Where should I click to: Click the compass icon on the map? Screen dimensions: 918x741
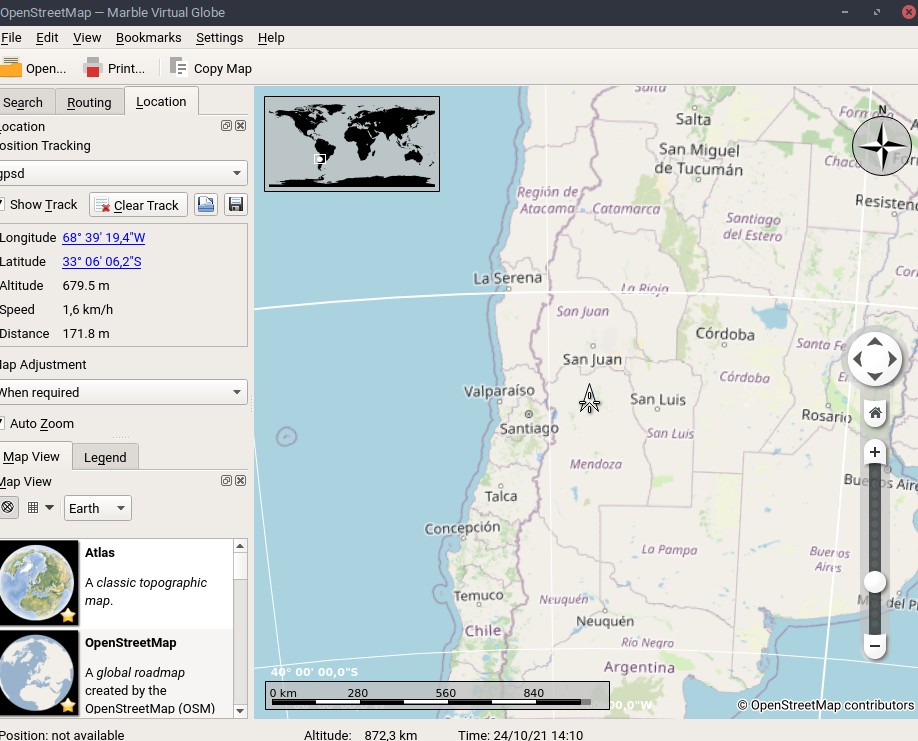(881, 145)
